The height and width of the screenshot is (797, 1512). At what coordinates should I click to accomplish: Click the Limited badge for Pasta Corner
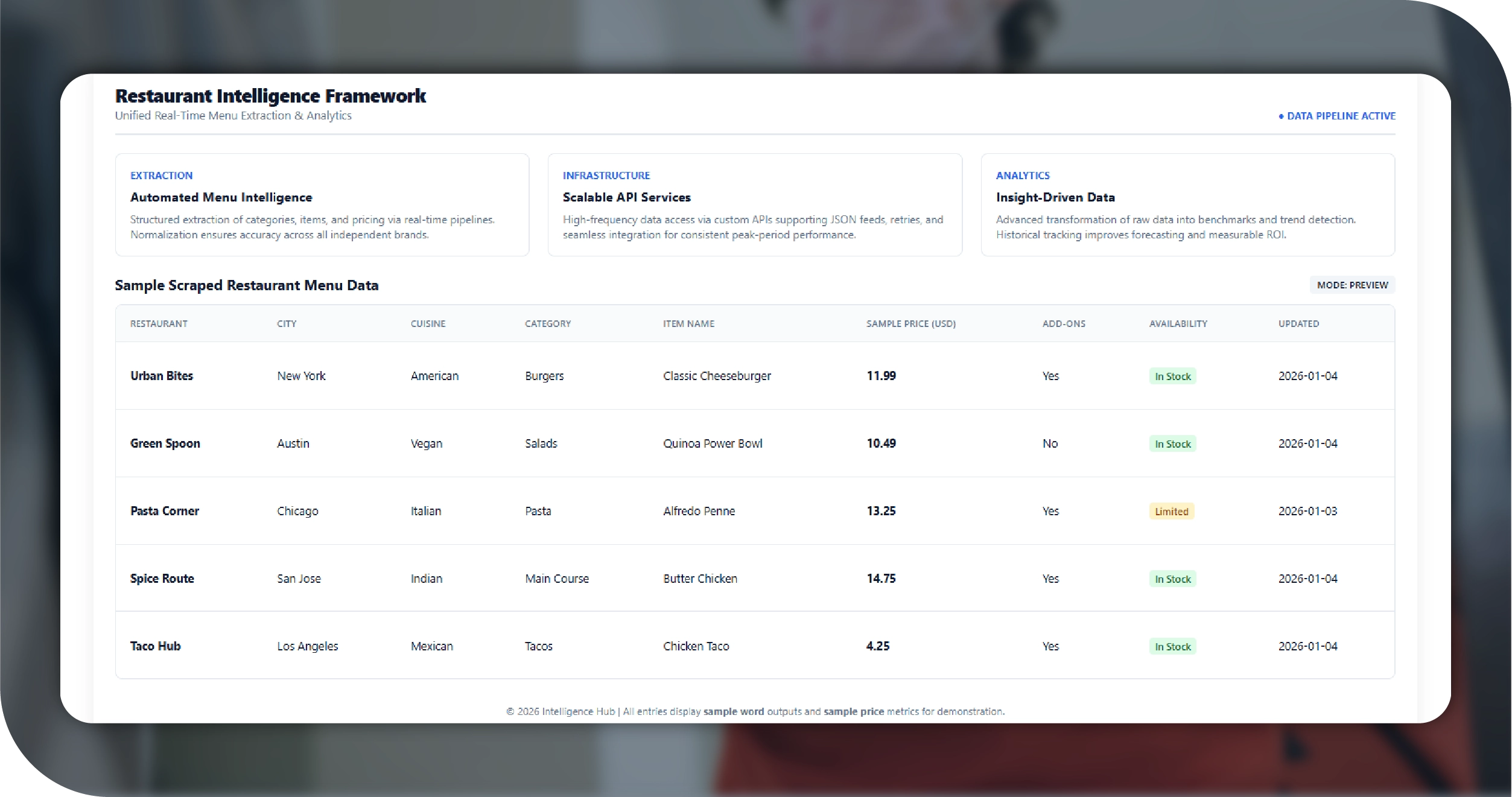click(1171, 512)
